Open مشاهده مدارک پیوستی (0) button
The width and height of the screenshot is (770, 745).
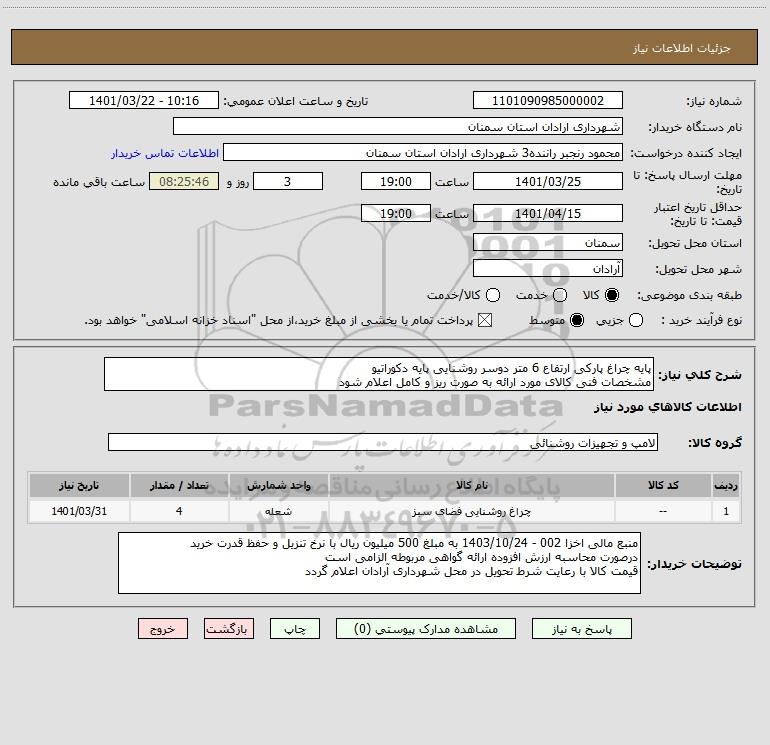tap(426, 629)
